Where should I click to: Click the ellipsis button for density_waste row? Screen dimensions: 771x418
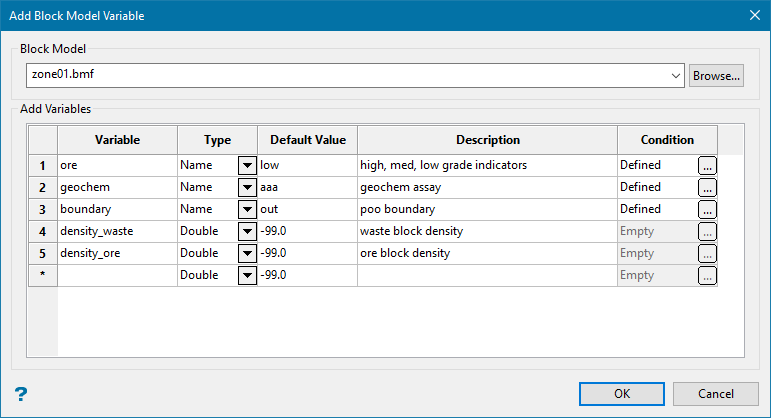pyautogui.click(x=707, y=231)
